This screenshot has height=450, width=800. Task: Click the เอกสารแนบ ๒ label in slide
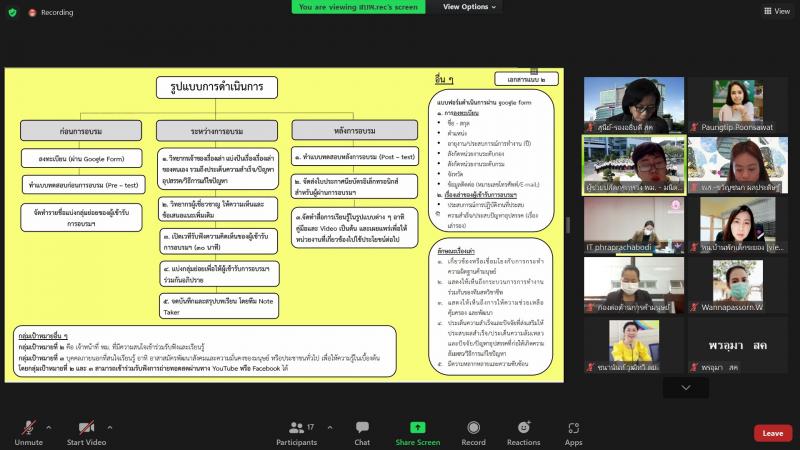(x=527, y=79)
